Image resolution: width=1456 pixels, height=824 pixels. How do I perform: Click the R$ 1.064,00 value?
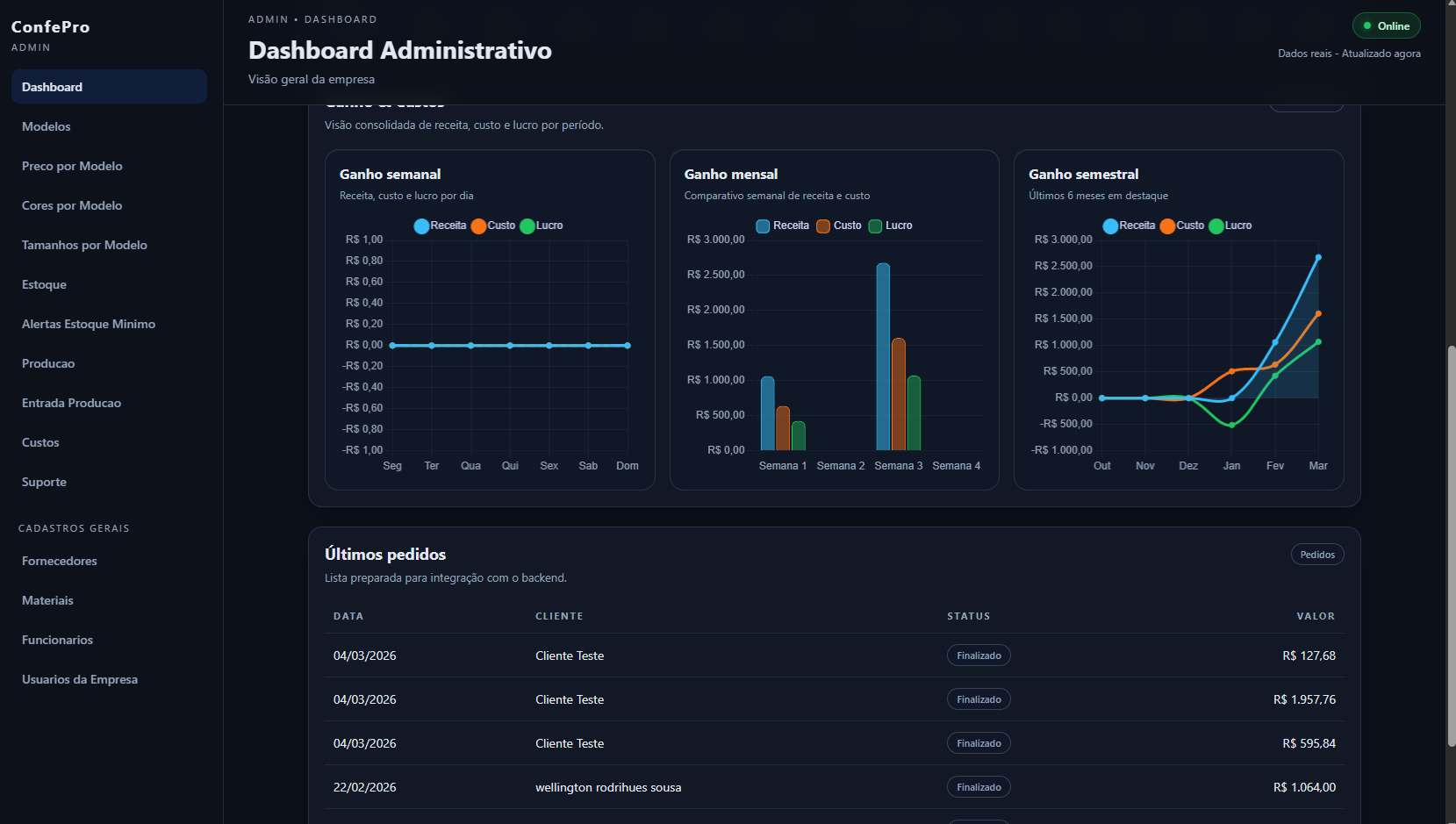[x=1304, y=787]
